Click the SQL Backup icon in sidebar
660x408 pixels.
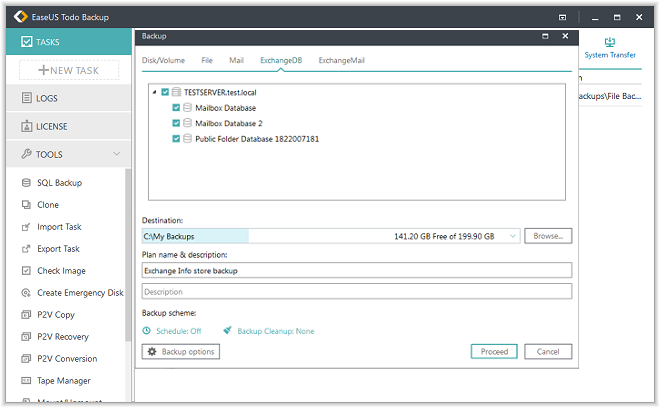pyautogui.click(x=27, y=183)
